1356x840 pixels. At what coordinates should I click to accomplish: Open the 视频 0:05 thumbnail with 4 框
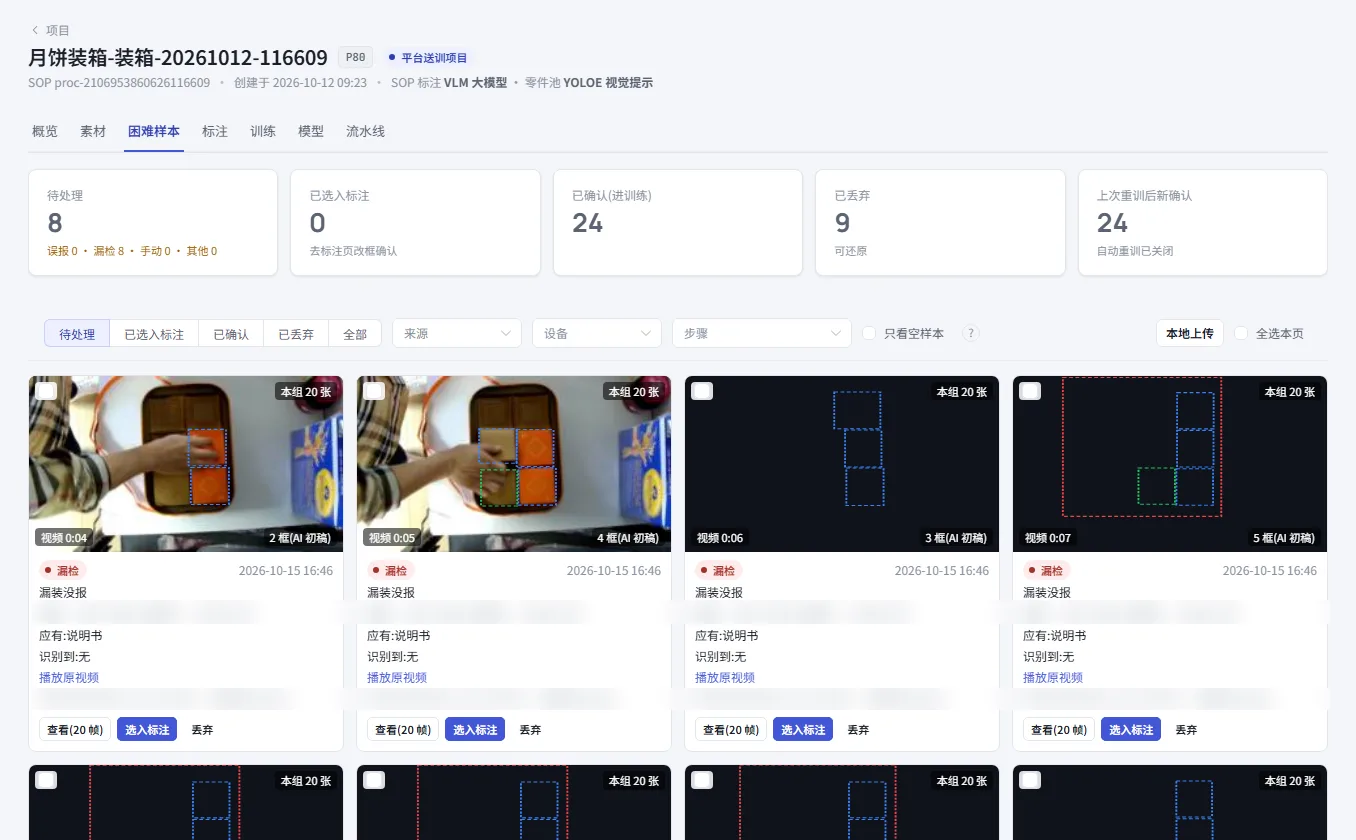tap(514, 464)
